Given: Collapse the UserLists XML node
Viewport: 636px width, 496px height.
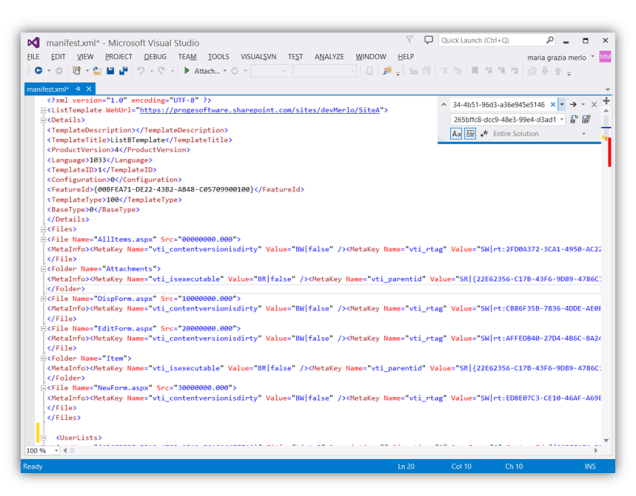Looking at the screenshot, I should (43, 438).
